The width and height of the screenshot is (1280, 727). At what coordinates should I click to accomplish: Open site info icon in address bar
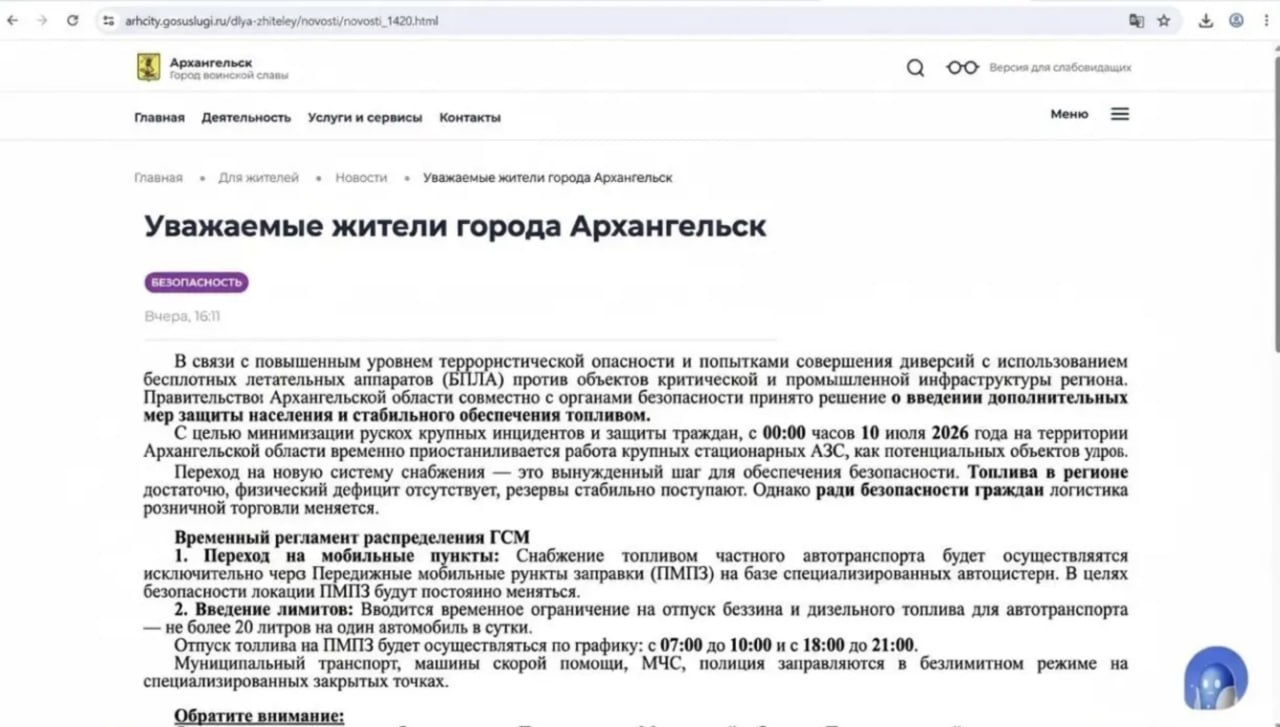coord(109,20)
